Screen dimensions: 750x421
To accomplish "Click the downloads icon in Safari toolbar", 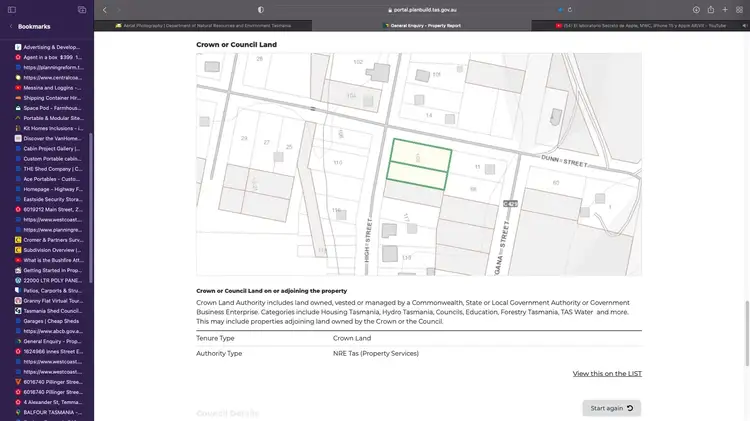I will 696,9.
